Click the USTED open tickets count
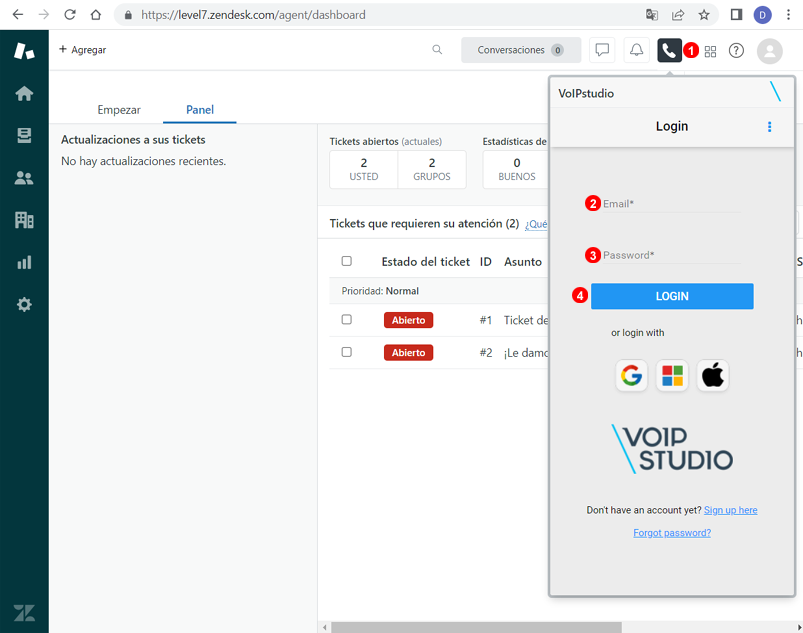 click(364, 170)
